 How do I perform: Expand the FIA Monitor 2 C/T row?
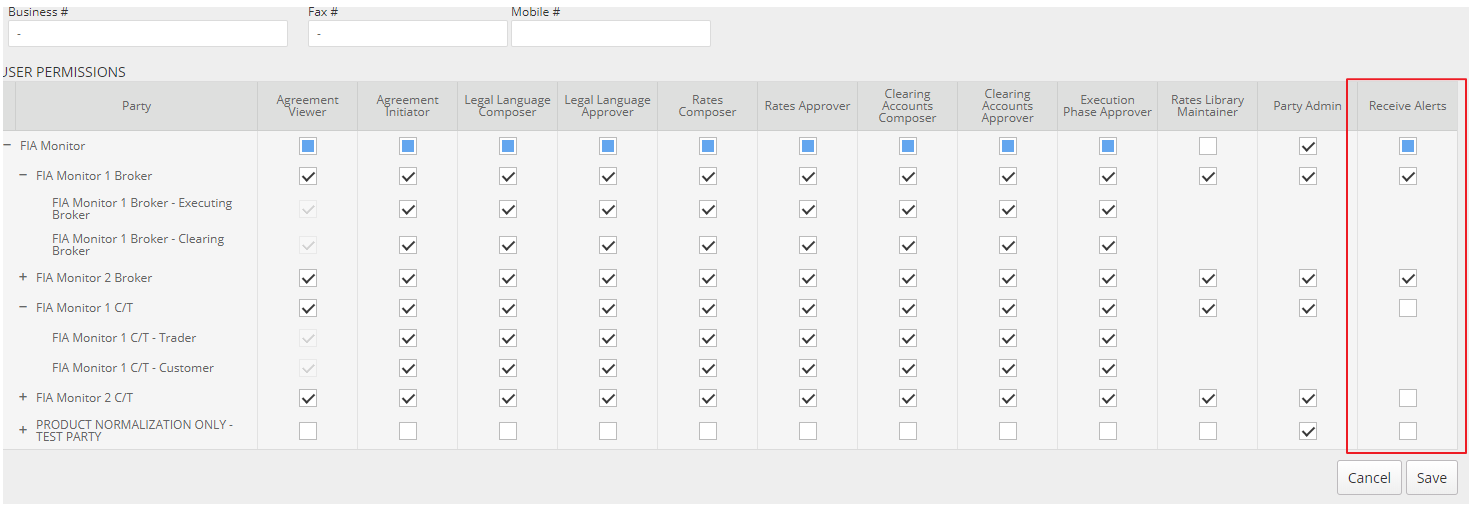(x=23, y=398)
